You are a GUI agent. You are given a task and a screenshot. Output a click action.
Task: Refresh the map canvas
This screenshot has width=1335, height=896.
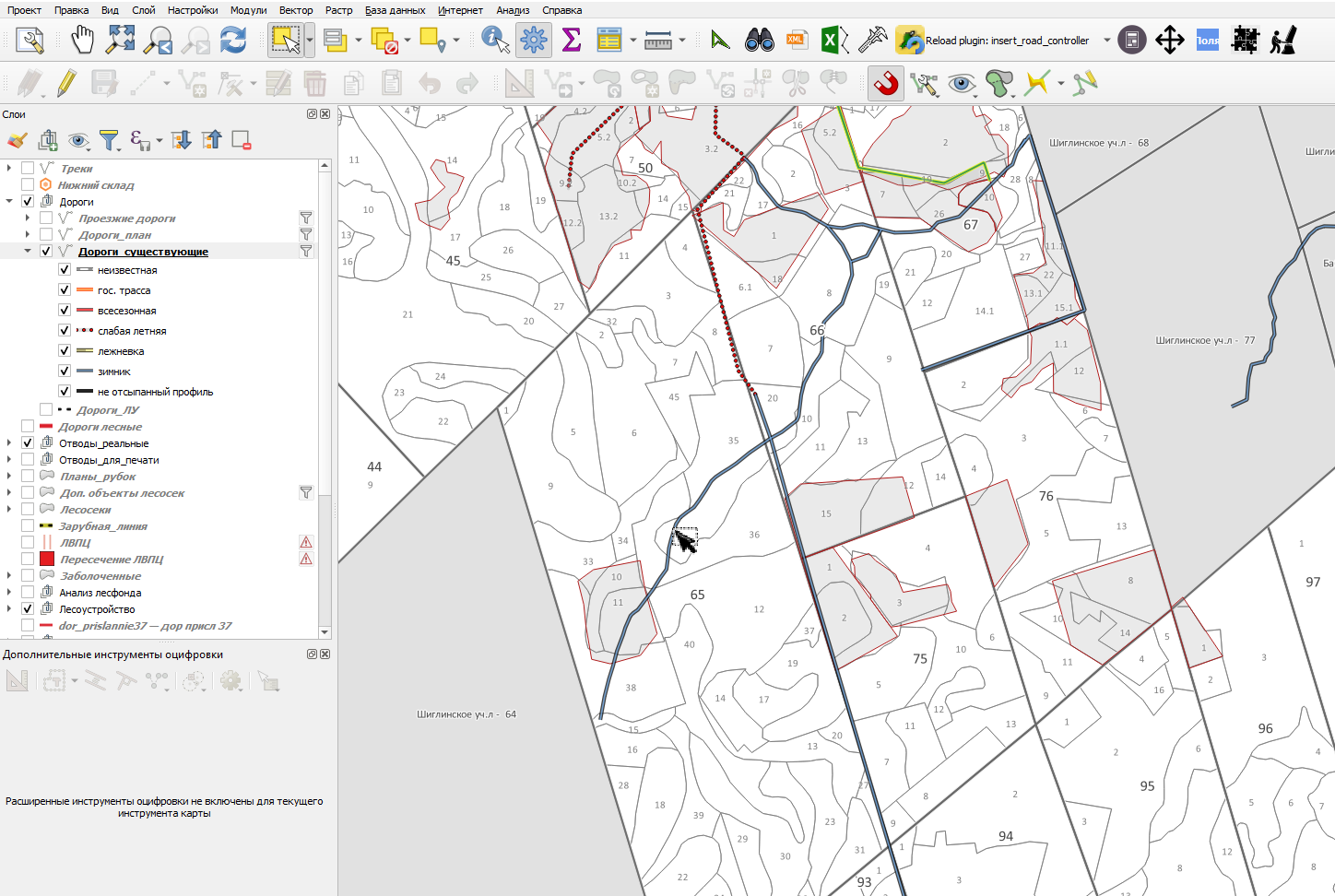tap(233, 40)
